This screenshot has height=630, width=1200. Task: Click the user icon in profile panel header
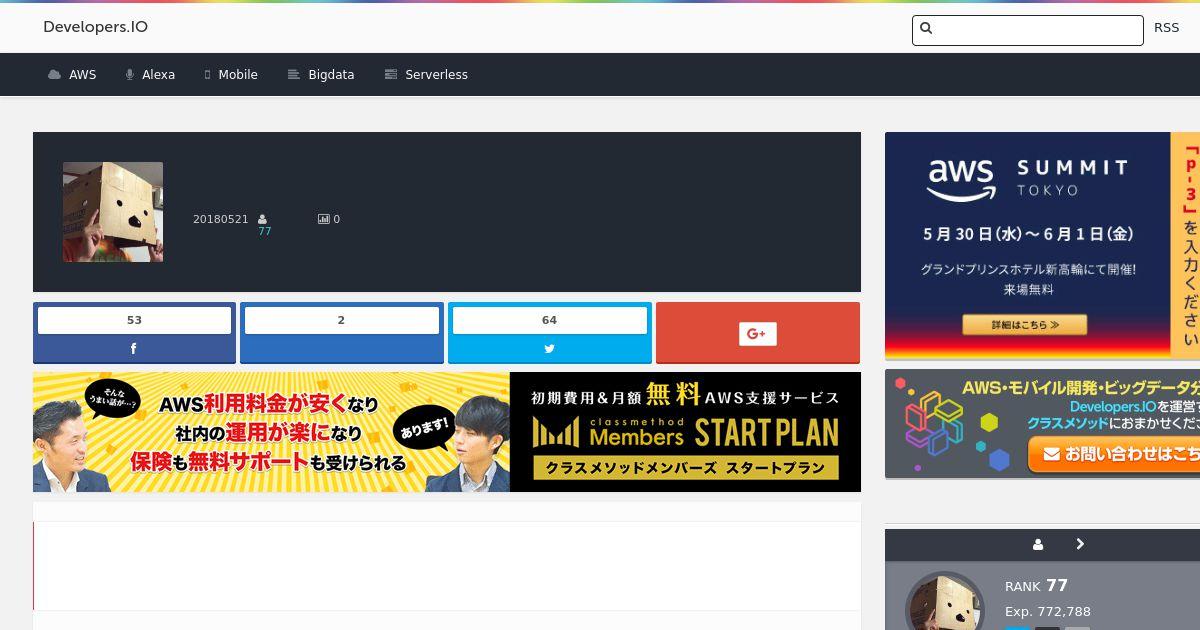point(1038,544)
